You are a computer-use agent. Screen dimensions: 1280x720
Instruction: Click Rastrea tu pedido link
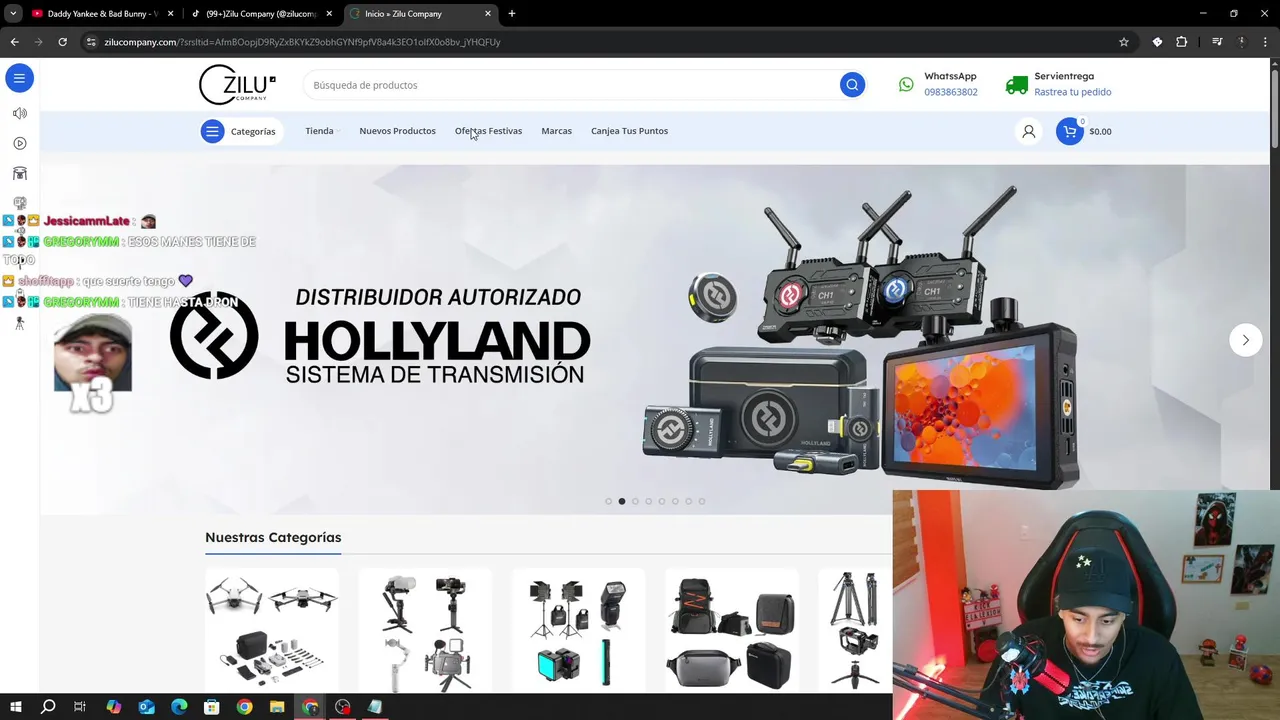point(1073,92)
